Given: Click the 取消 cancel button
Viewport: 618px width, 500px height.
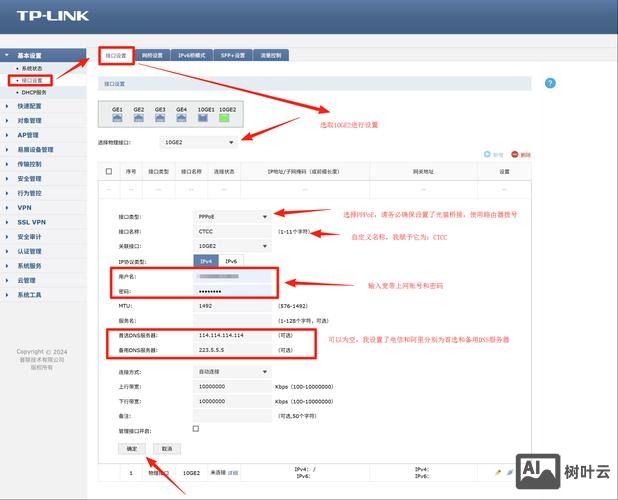Looking at the screenshot, I should click(166, 448).
